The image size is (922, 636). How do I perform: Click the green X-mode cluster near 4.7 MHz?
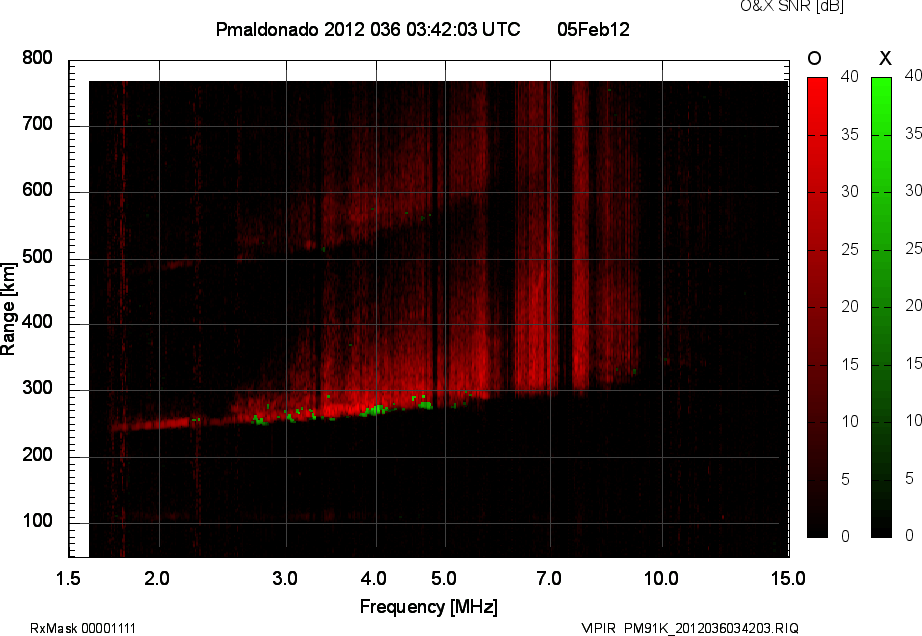(425, 404)
